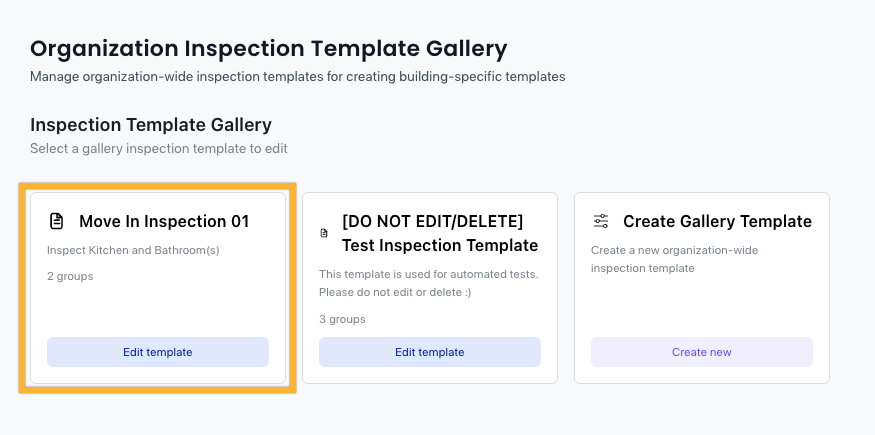Click 'Select a gallery inspection template to edit' text
The width and height of the screenshot is (875, 435).
158,148
